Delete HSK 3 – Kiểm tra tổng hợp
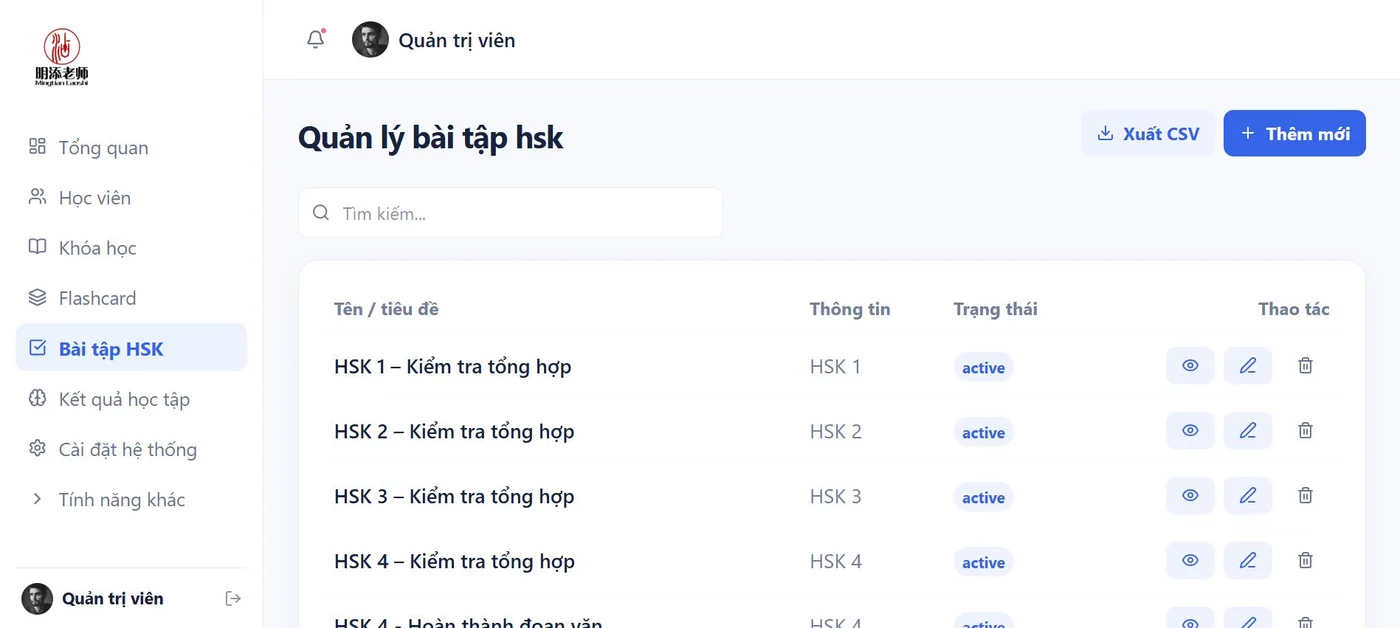Image resolution: width=1400 pixels, height=628 pixels. click(x=1305, y=496)
